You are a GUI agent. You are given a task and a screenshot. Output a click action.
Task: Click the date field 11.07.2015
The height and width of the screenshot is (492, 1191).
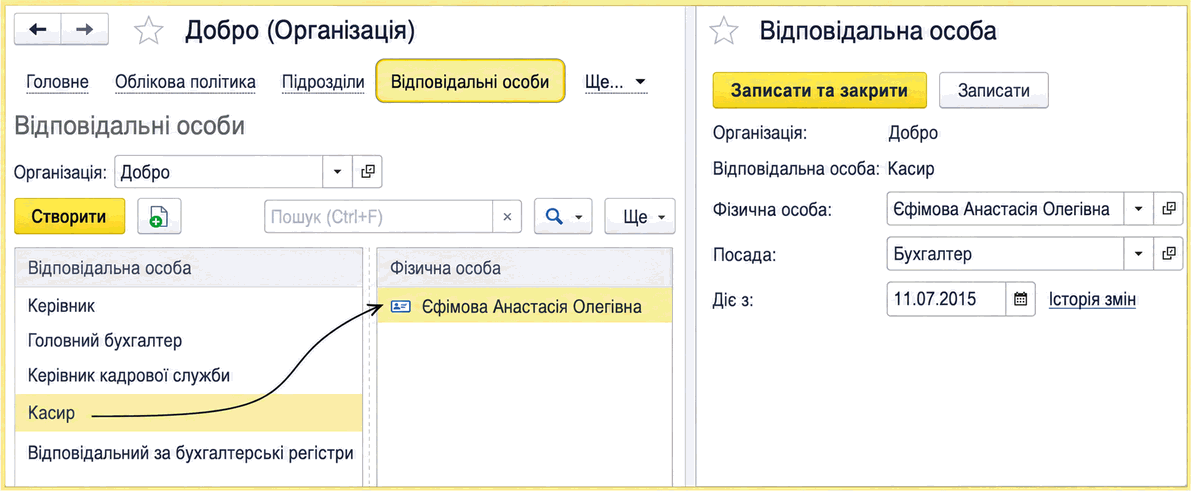tap(946, 299)
